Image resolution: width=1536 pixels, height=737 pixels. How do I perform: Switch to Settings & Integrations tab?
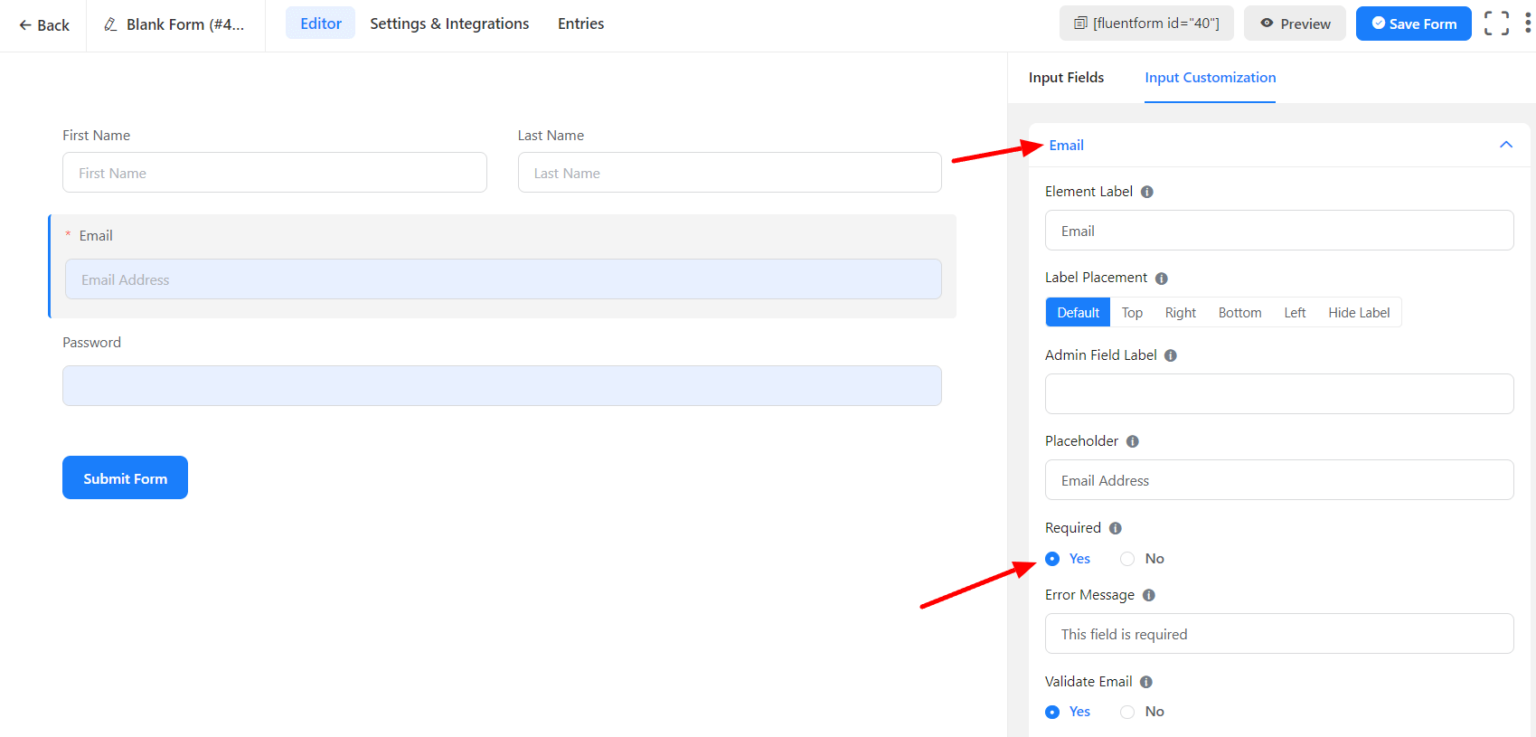click(x=448, y=23)
